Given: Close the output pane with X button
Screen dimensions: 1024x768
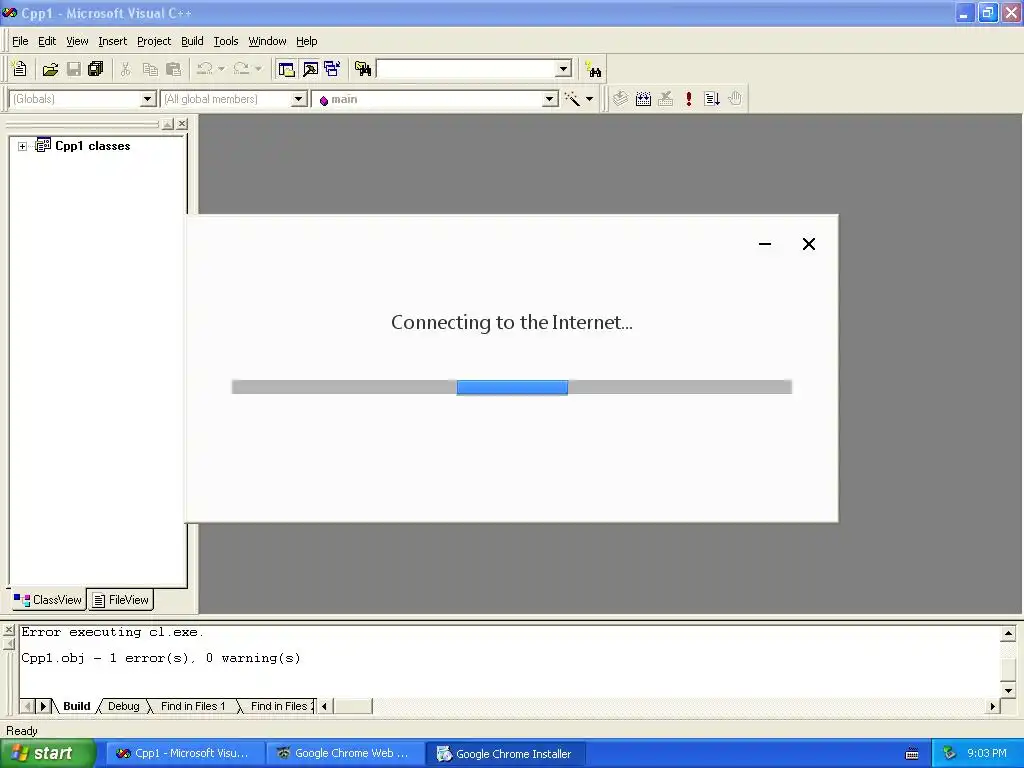Looking at the screenshot, I should point(9,630).
